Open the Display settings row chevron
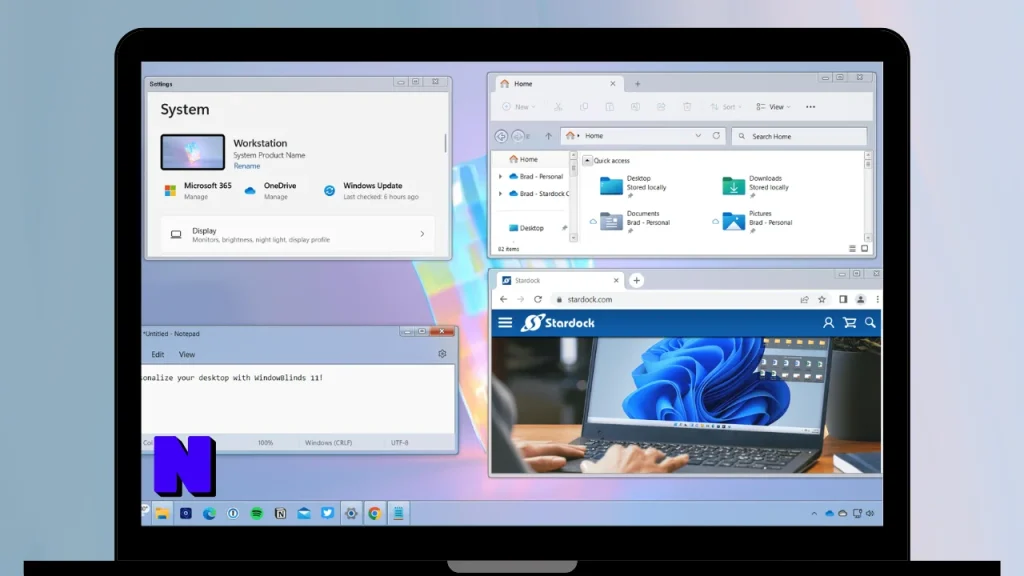This screenshot has width=1024, height=576. (x=422, y=234)
